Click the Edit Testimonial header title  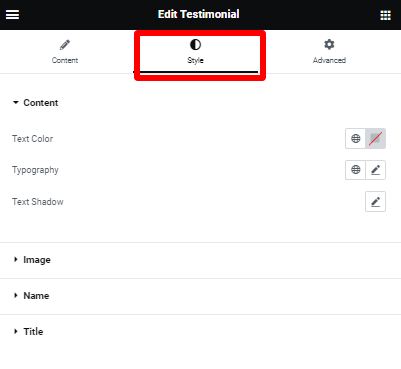[199, 14]
